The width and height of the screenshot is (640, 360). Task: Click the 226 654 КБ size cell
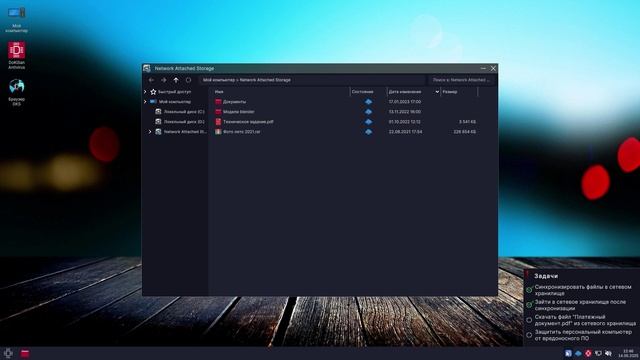pos(464,132)
